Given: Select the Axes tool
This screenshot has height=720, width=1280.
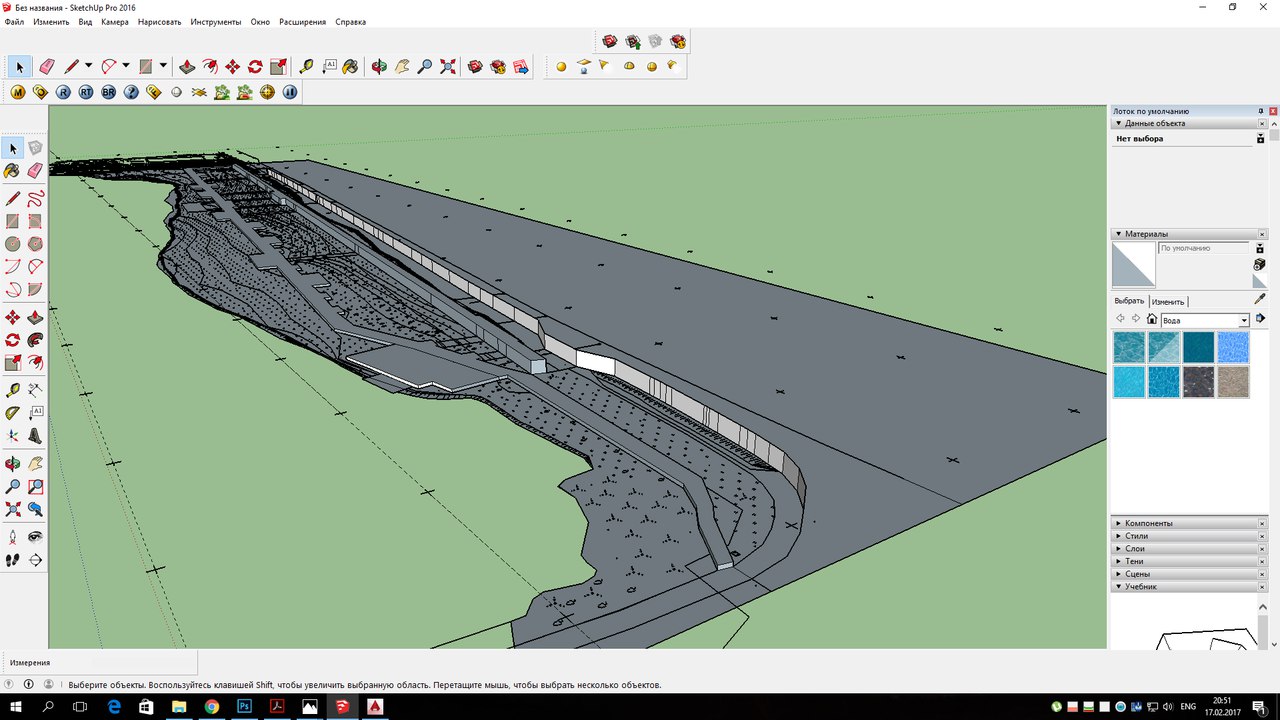Looking at the screenshot, I should tap(13, 436).
